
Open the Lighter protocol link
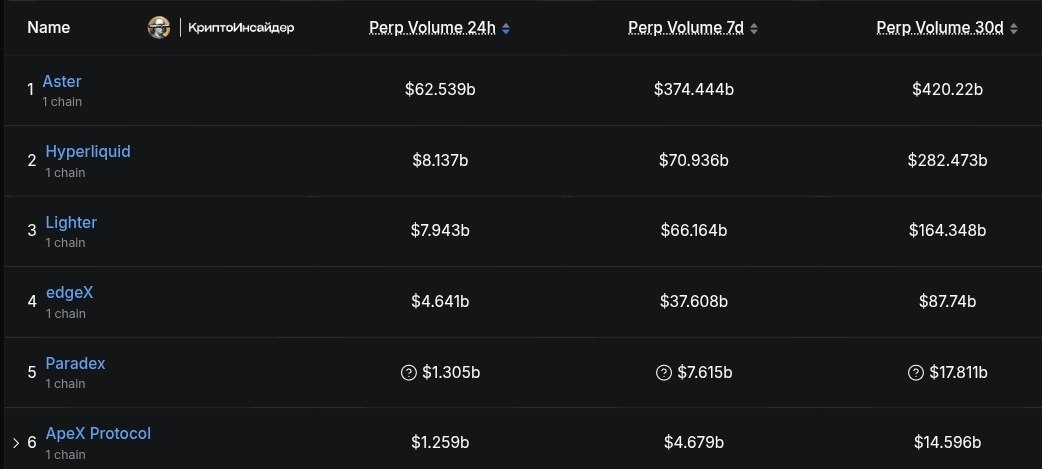[71, 222]
